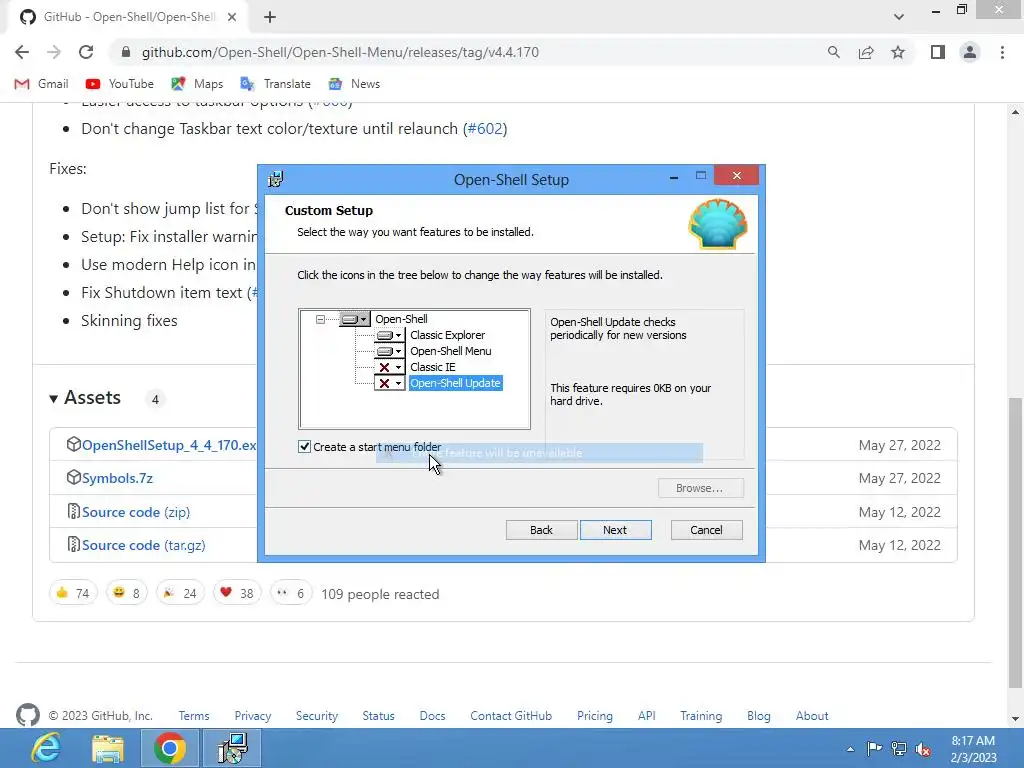Screen dimensions: 1024x768
Task: Open the Chrome profile icon
Action: (x=970, y=52)
